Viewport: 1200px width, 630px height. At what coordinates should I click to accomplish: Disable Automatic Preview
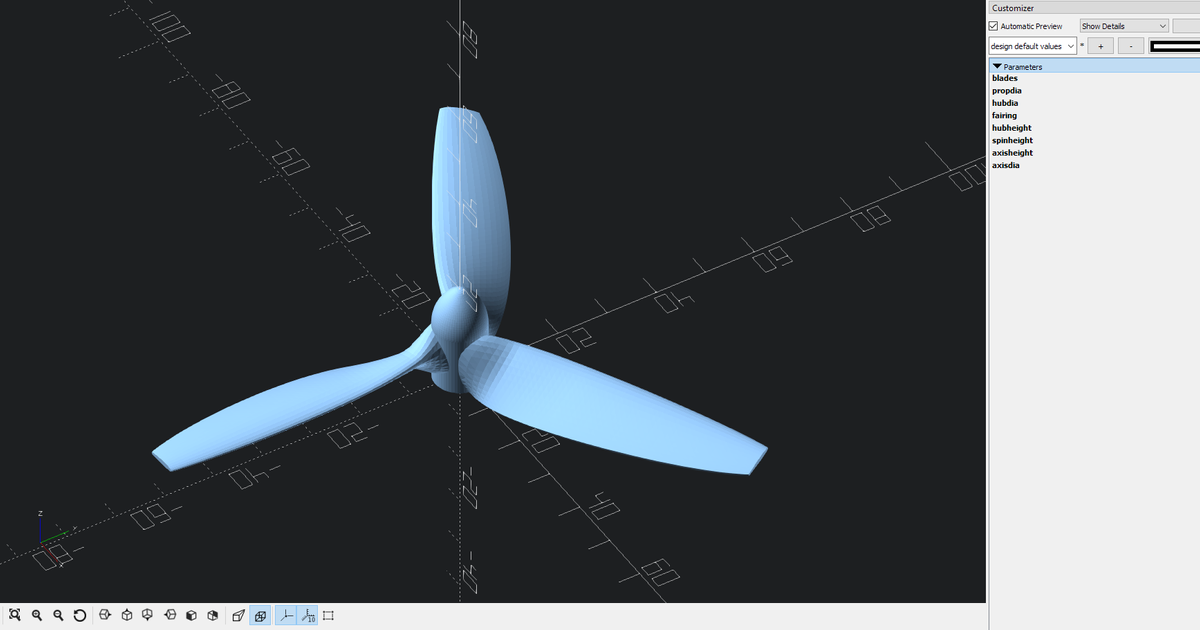pos(994,25)
